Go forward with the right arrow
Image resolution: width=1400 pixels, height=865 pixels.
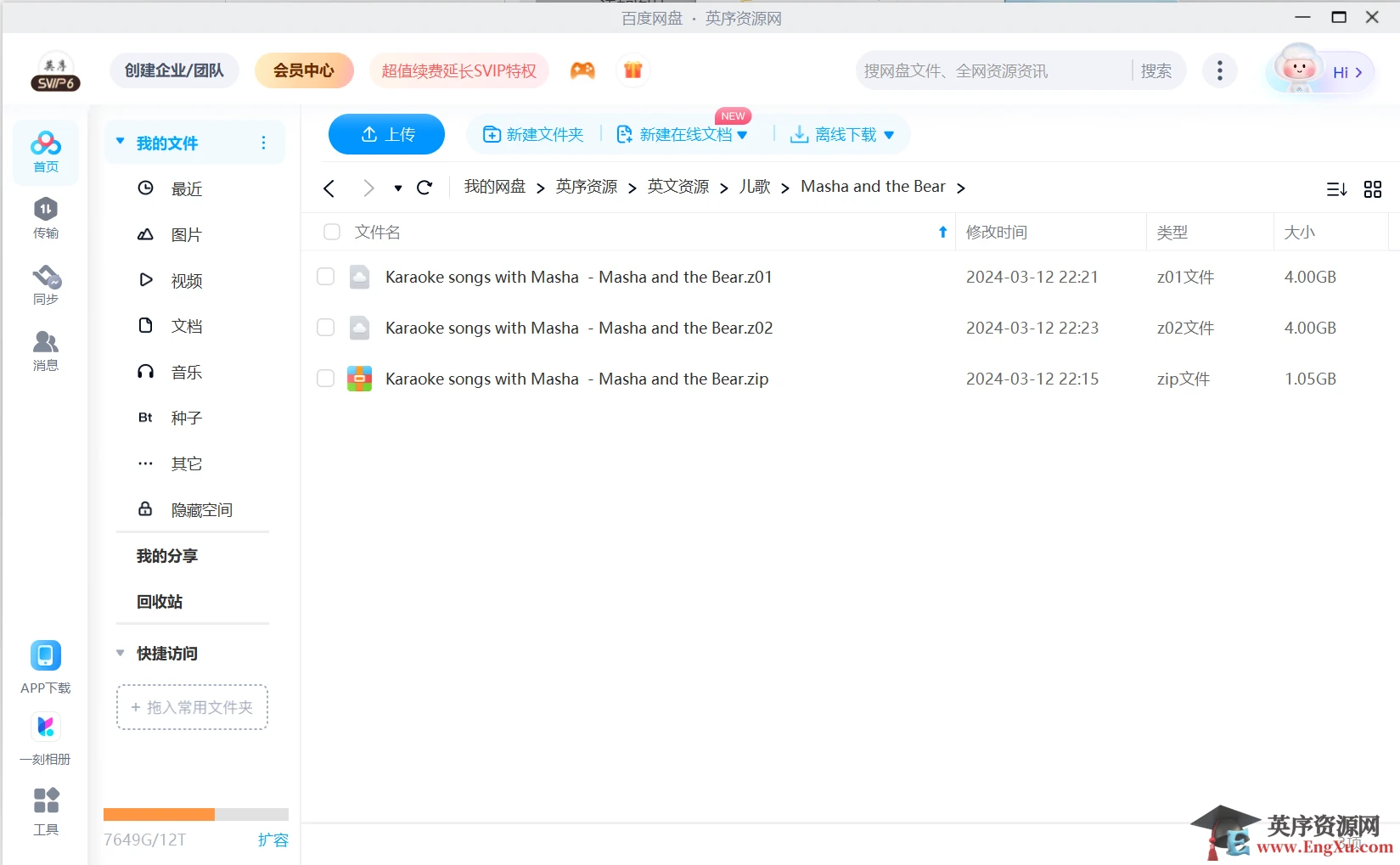368,188
